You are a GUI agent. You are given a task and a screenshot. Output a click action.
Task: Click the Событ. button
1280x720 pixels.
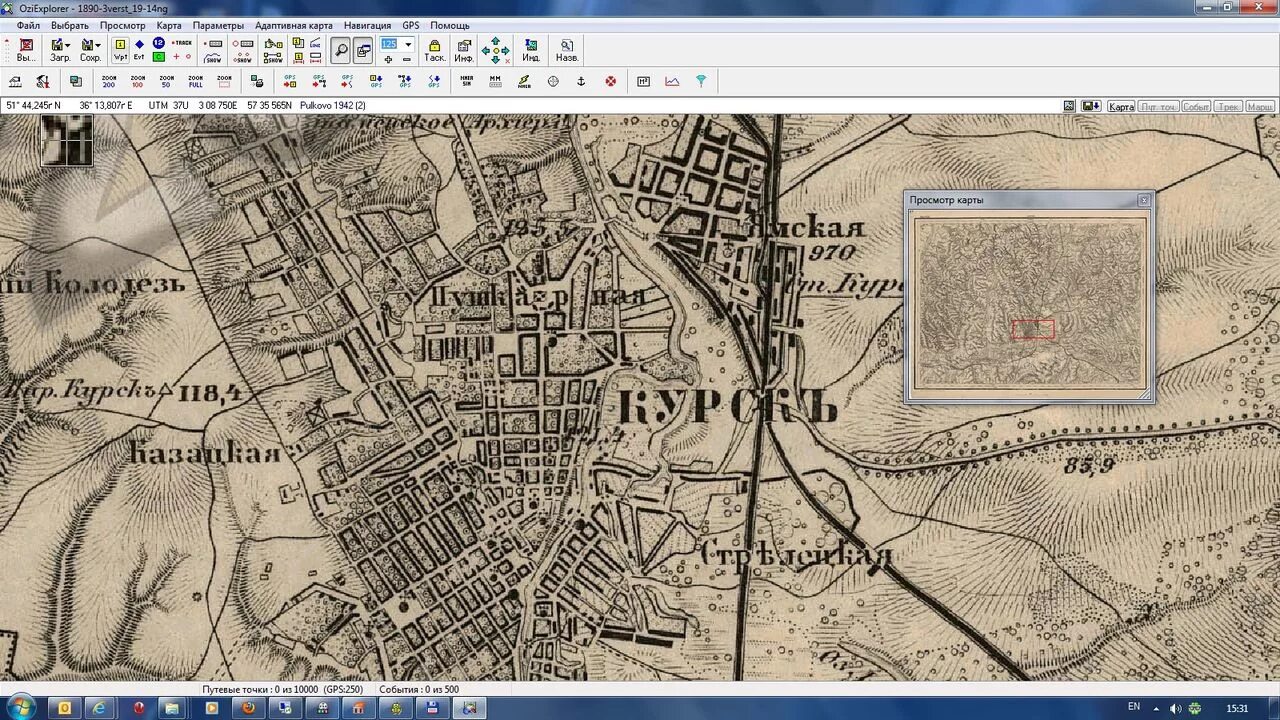[x=1196, y=106]
